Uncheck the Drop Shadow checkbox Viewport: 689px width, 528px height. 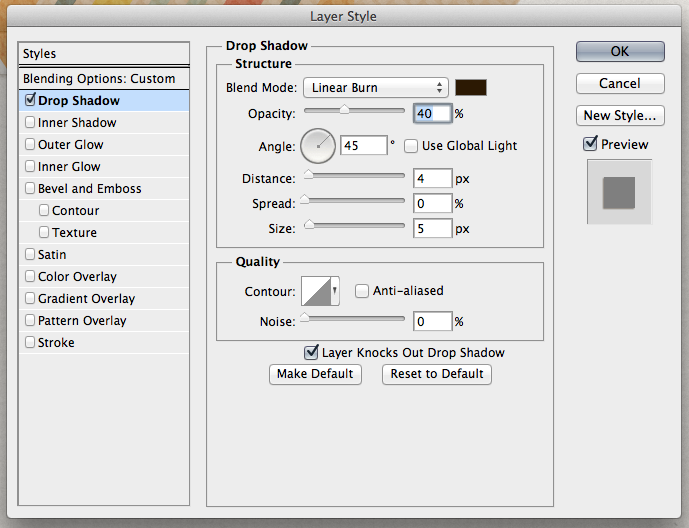(30, 100)
